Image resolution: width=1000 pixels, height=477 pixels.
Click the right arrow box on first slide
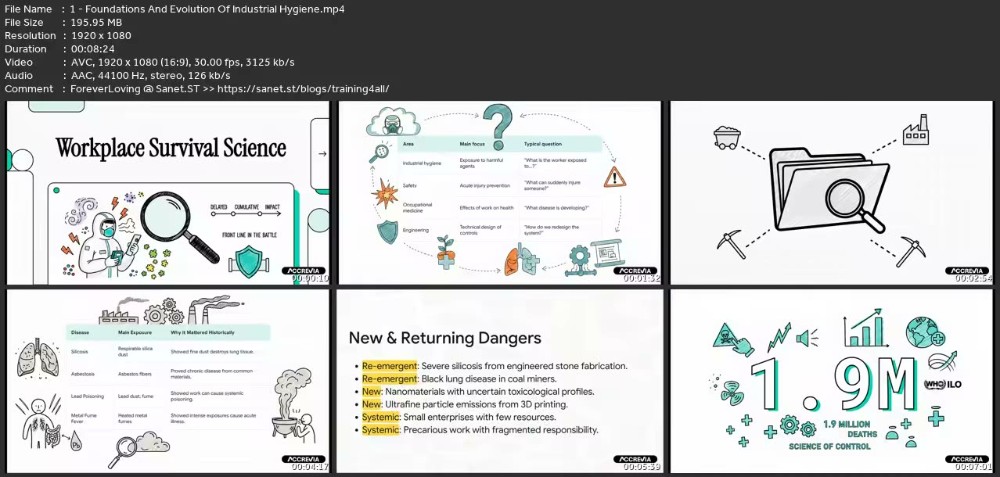click(321, 154)
